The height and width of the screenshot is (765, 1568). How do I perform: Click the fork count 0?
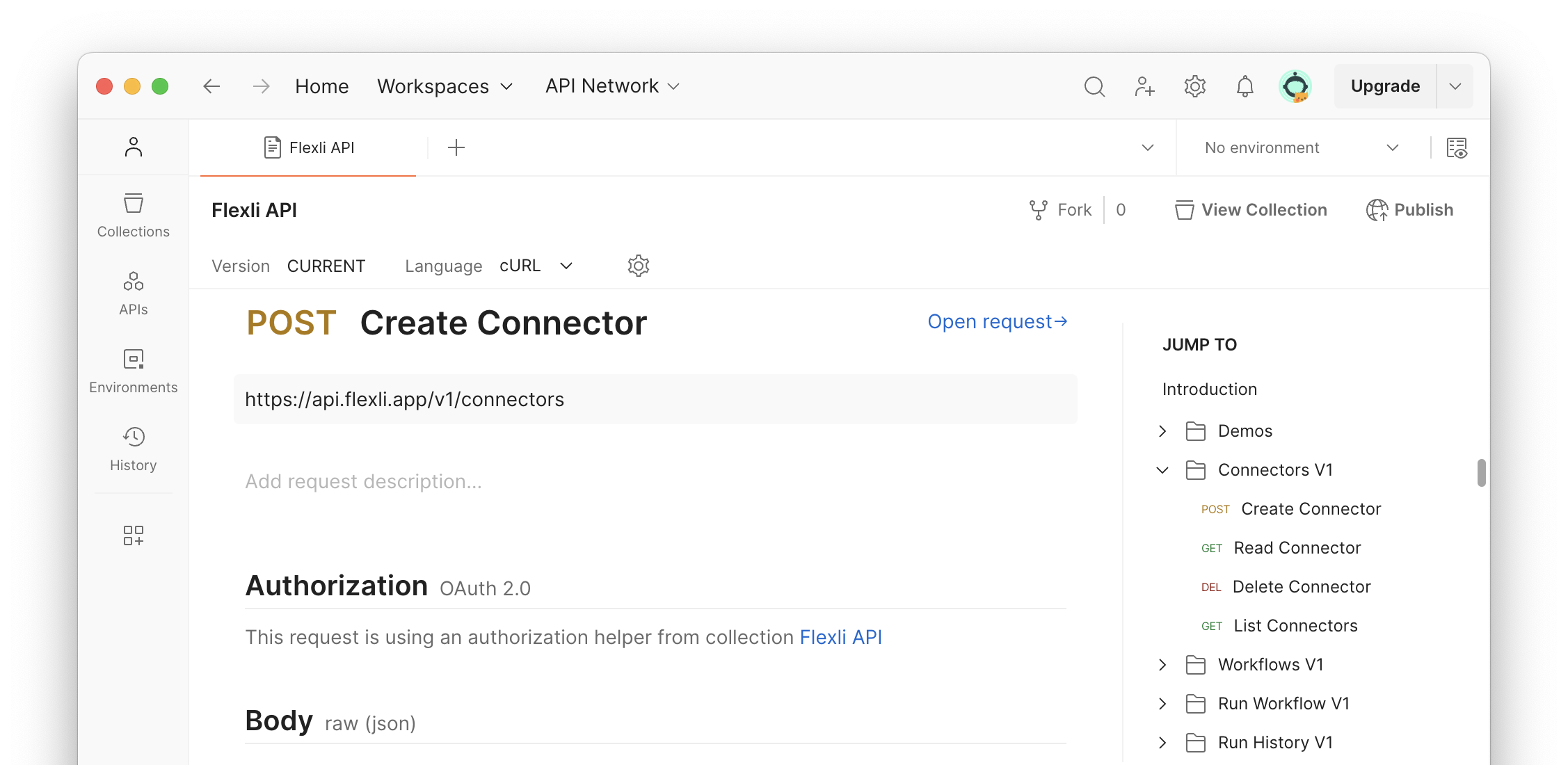click(1121, 210)
